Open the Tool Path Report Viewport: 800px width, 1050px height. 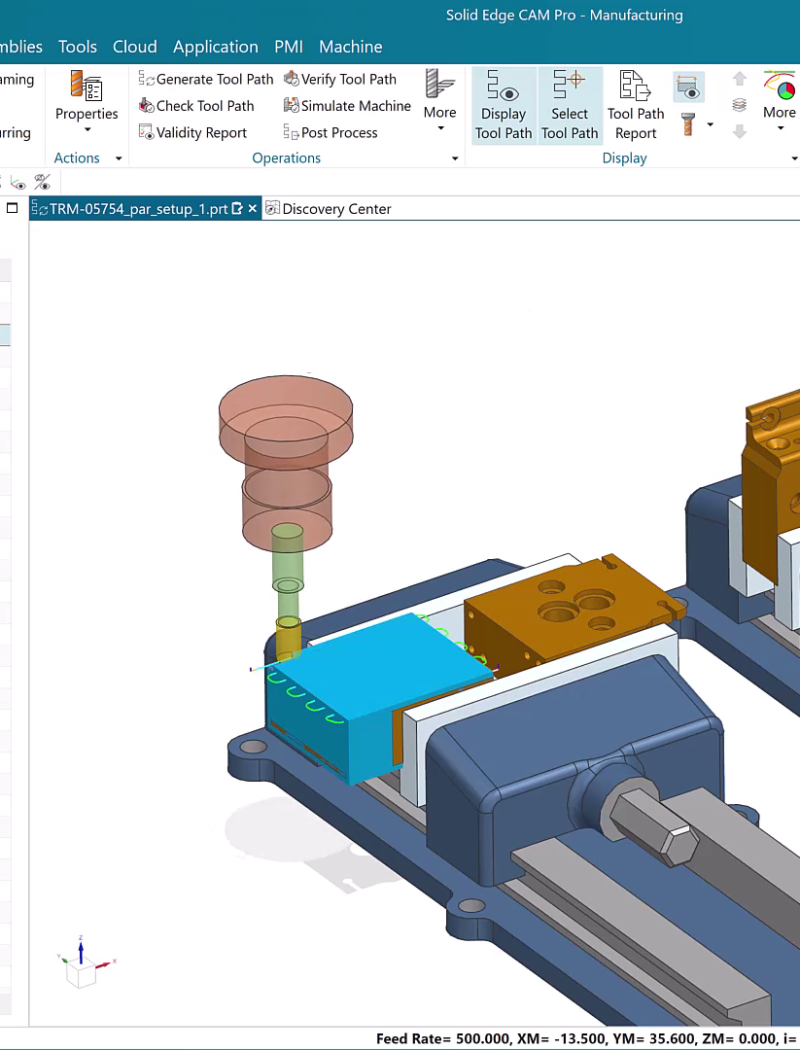(635, 105)
